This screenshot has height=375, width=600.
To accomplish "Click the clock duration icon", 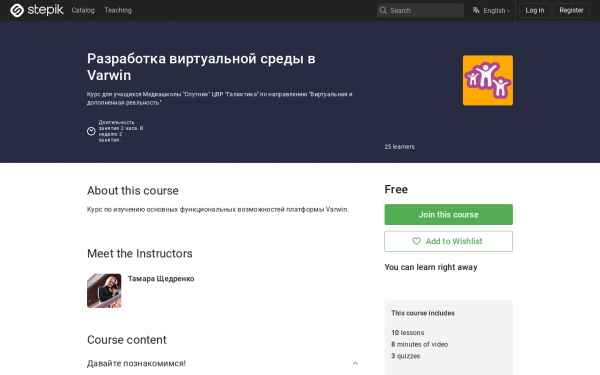I will point(91,131).
